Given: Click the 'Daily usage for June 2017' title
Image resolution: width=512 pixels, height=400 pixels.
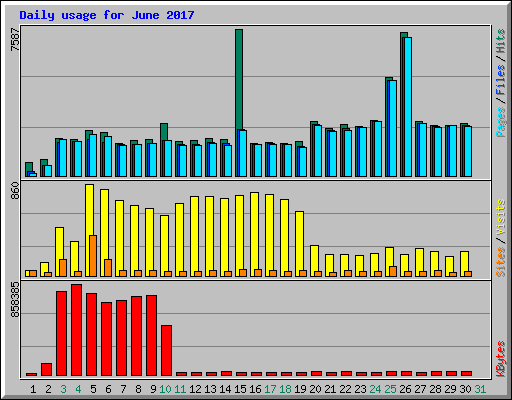Looking at the screenshot, I should click(107, 15).
